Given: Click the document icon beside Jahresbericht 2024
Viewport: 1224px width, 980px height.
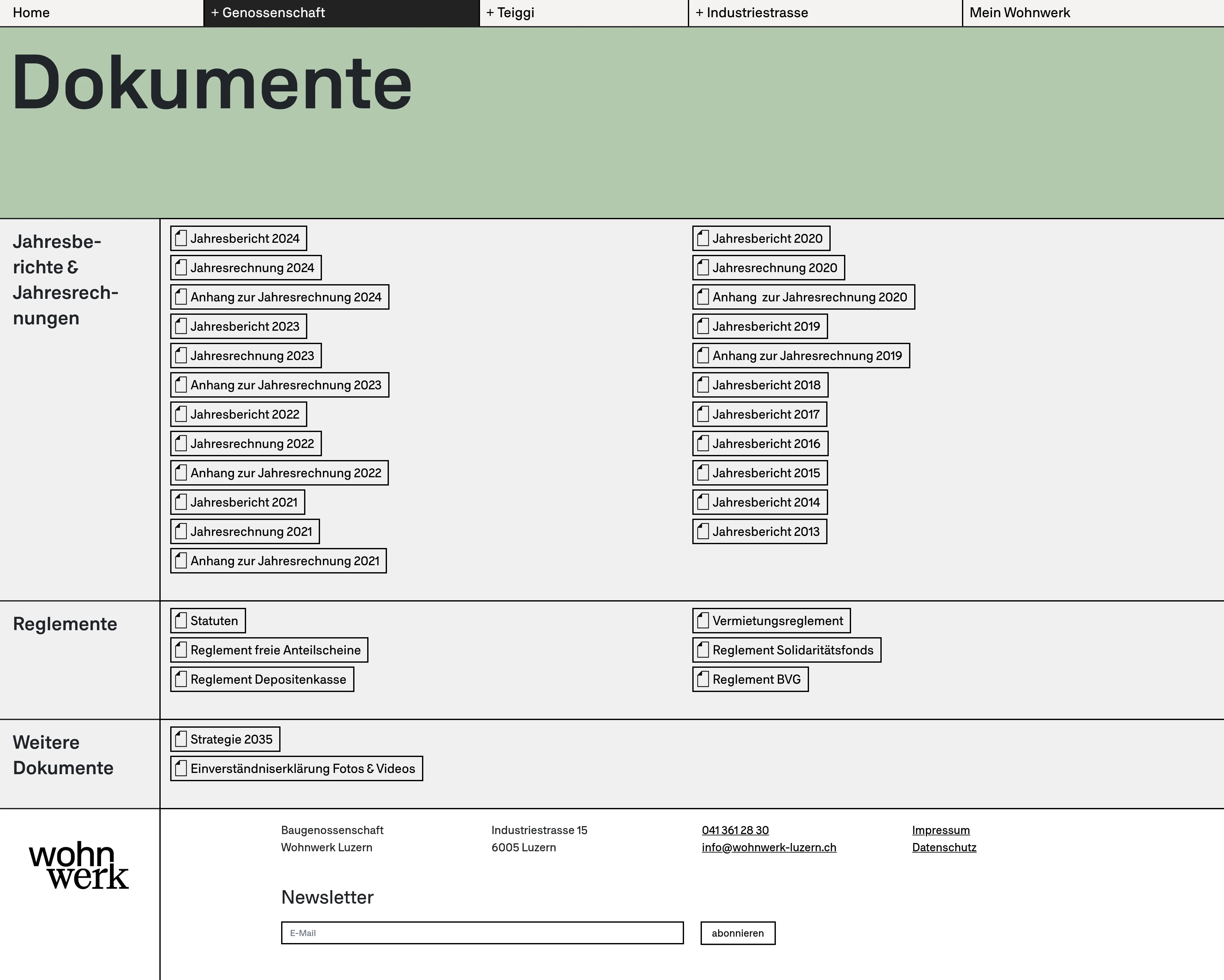Looking at the screenshot, I should pos(180,238).
